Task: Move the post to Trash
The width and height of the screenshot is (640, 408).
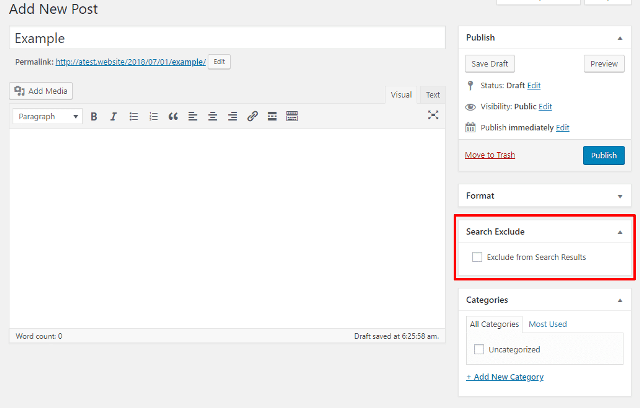Action: (490, 155)
